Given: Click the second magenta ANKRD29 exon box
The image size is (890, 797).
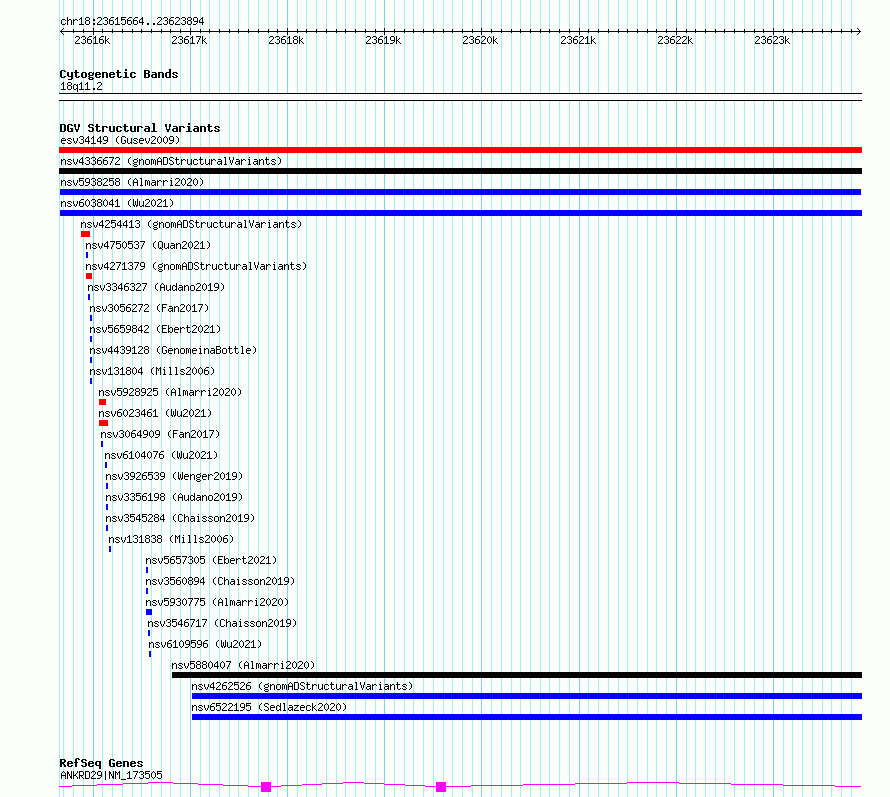Looking at the screenshot, I should [441, 787].
